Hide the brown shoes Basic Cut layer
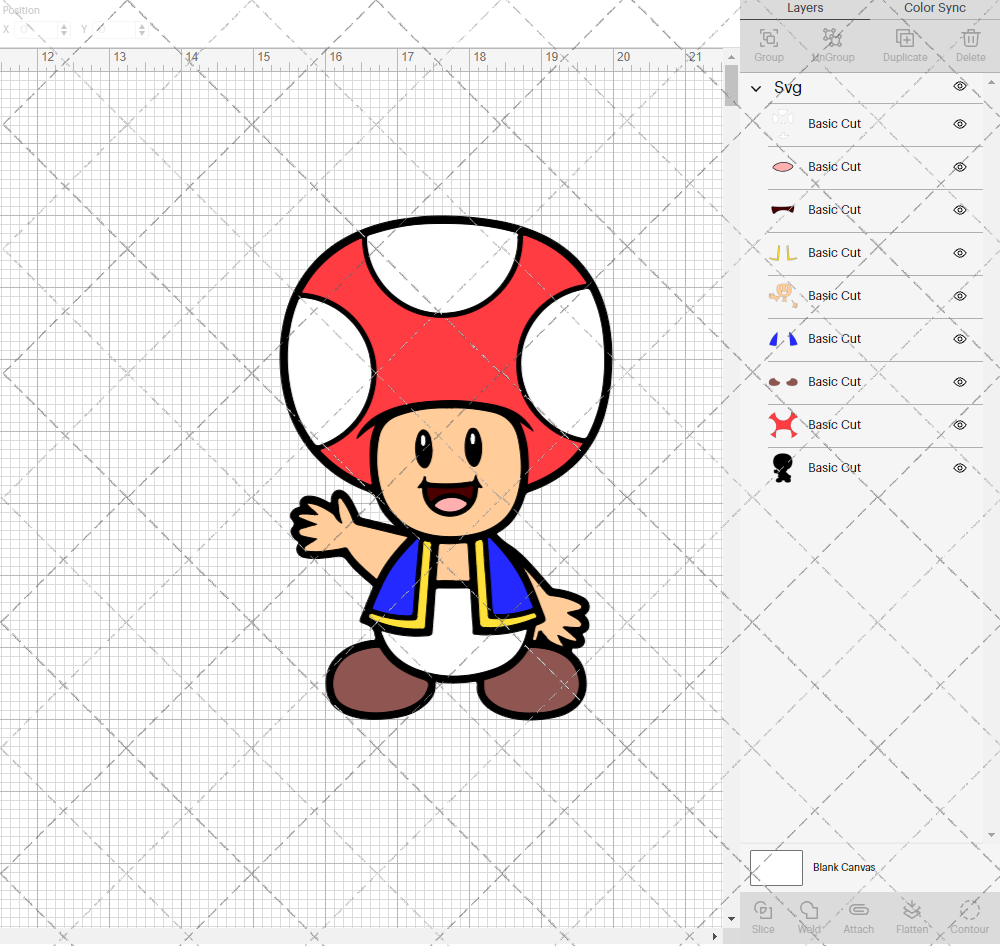This screenshot has height=946, width=1000. [960, 381]
